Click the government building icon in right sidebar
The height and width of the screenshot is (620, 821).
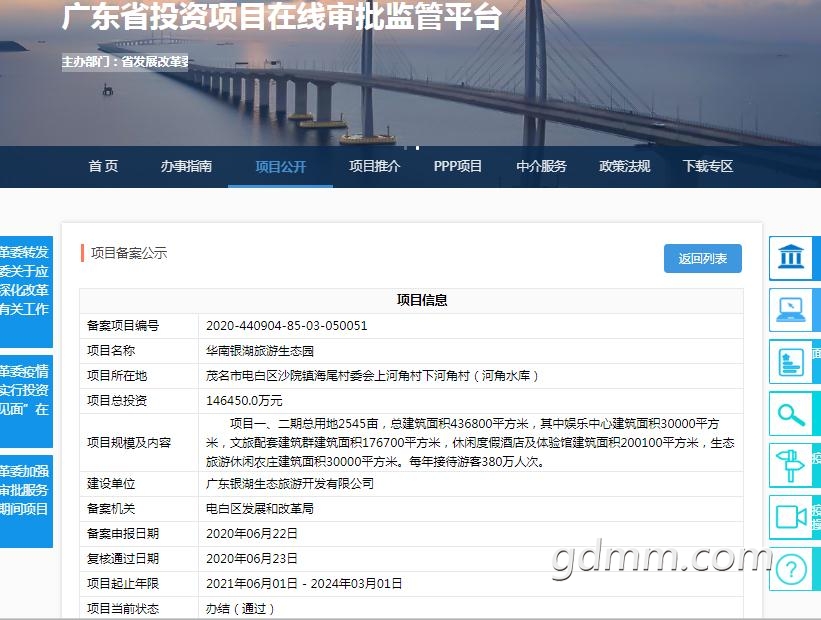(x=791, y=257)
